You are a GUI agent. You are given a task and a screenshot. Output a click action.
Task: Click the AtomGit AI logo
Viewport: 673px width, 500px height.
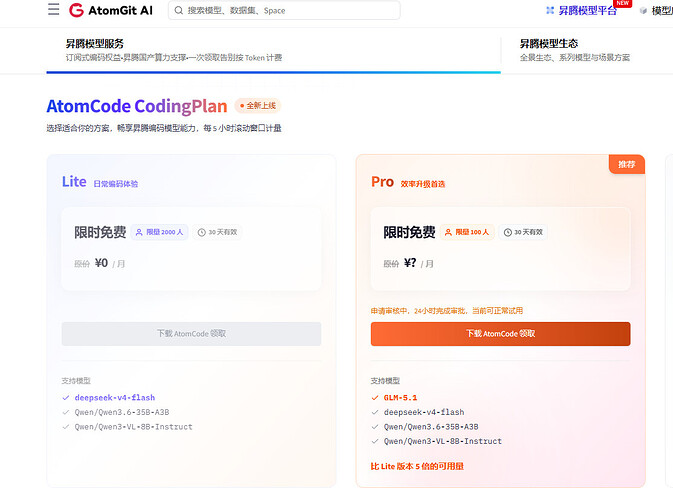(111, 10)
